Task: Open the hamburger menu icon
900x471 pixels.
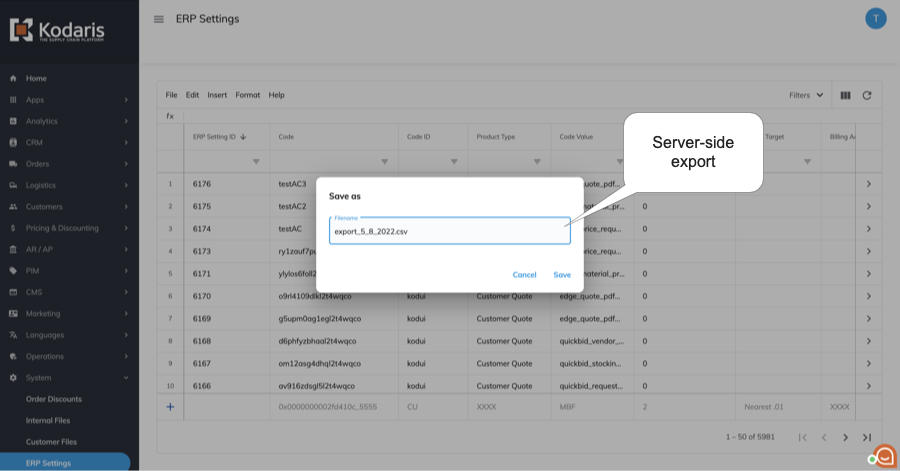Action: [x=158, y=19]
